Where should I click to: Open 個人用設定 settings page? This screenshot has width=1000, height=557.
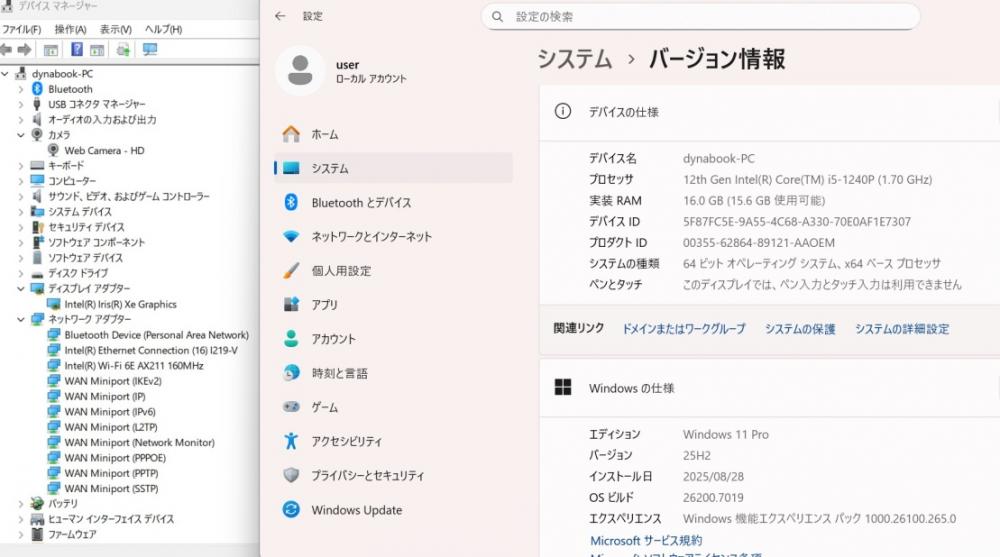(x=393, y=271)
